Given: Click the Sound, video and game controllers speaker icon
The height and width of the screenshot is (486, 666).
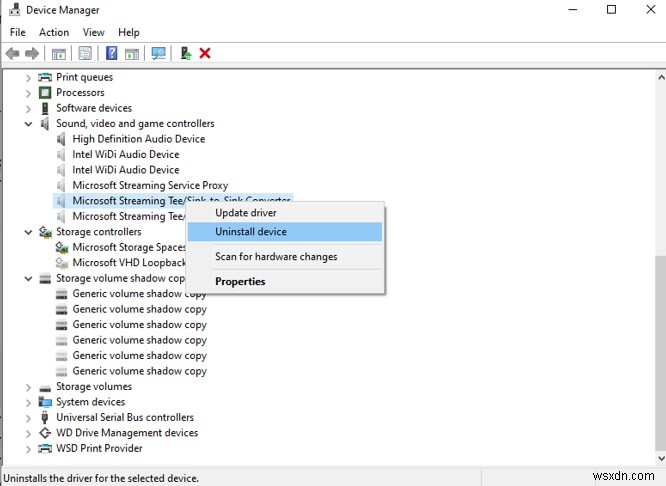Looking at the screenshot, I should [x=45, y=124].
